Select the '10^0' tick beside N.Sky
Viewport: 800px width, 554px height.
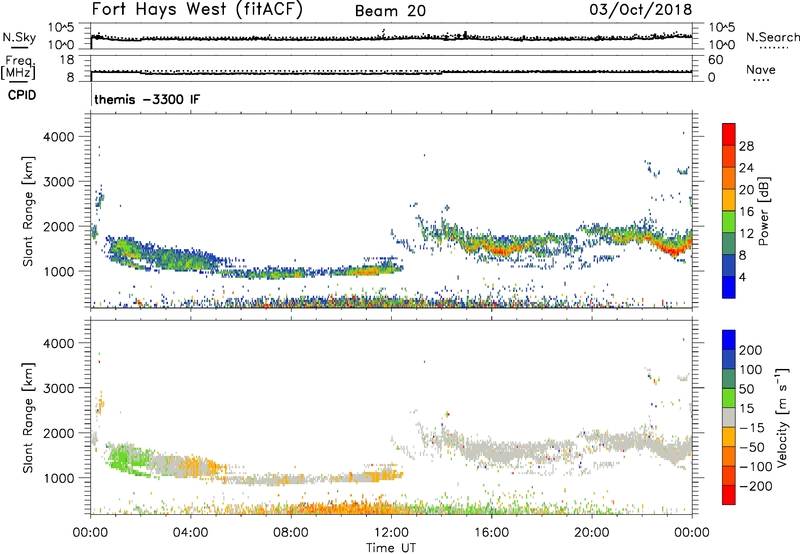(x=61, y=45)
